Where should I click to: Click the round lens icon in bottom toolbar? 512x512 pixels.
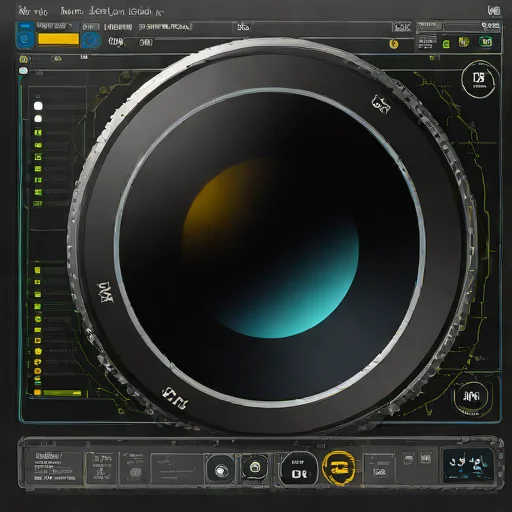pos(220,470)
